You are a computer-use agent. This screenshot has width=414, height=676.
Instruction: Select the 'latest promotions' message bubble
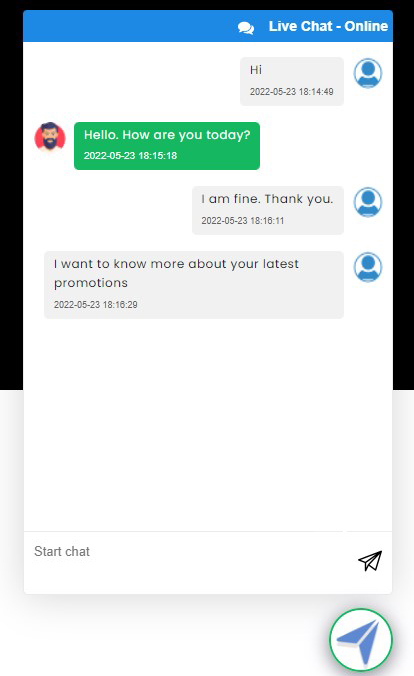[x=194, y=285]
